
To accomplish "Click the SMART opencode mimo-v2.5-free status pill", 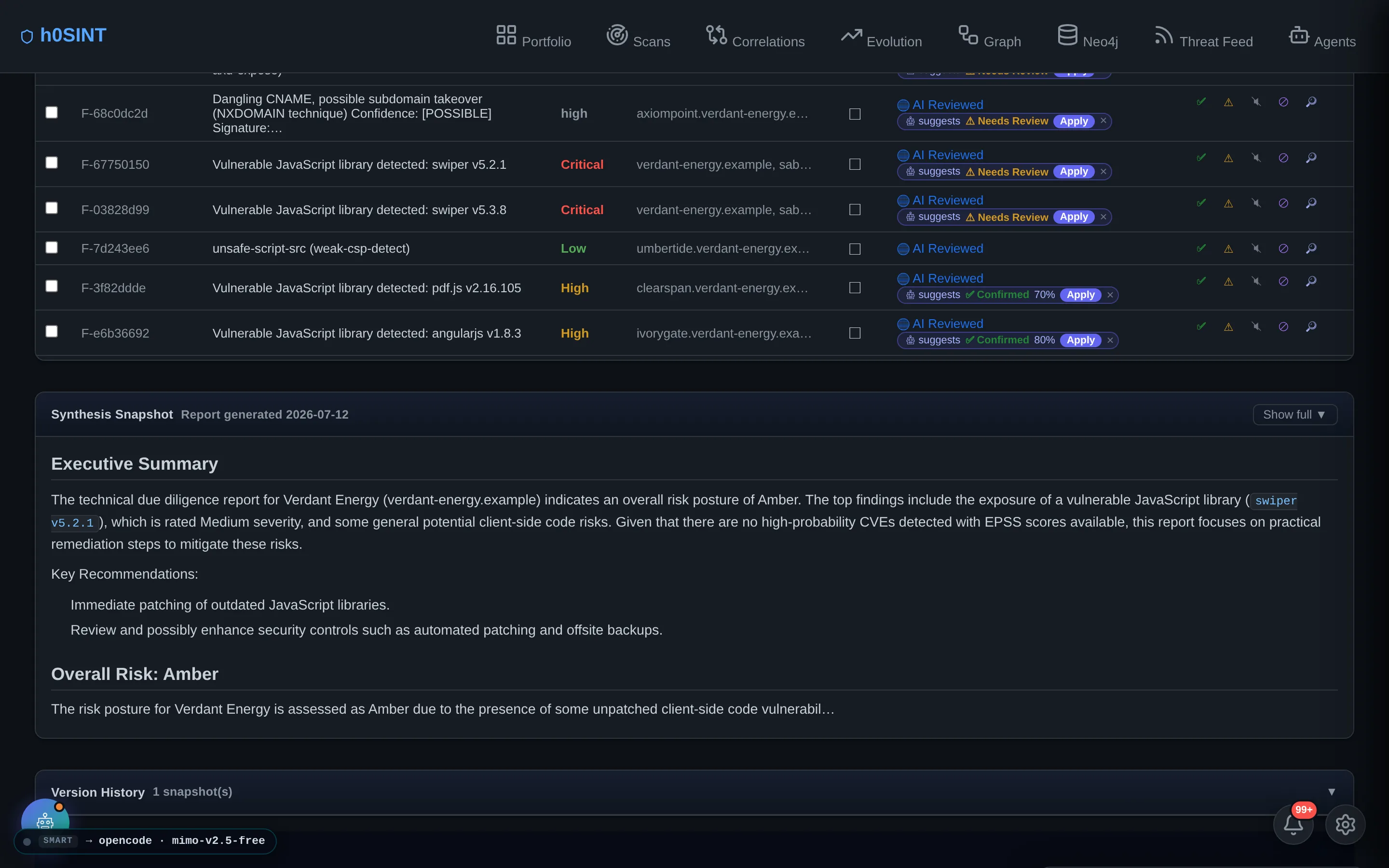I will 145,841.
